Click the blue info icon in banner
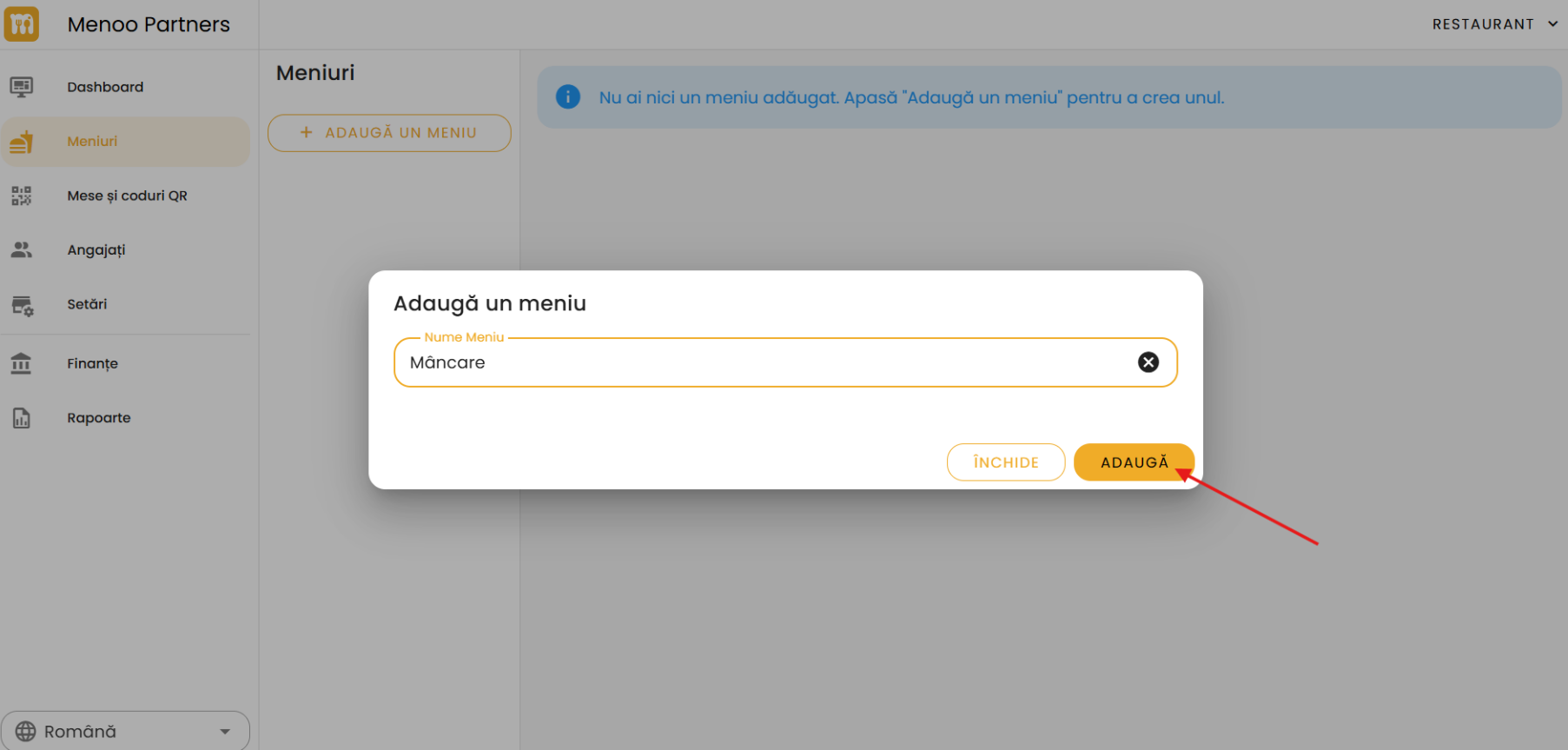 click(568, 97)
